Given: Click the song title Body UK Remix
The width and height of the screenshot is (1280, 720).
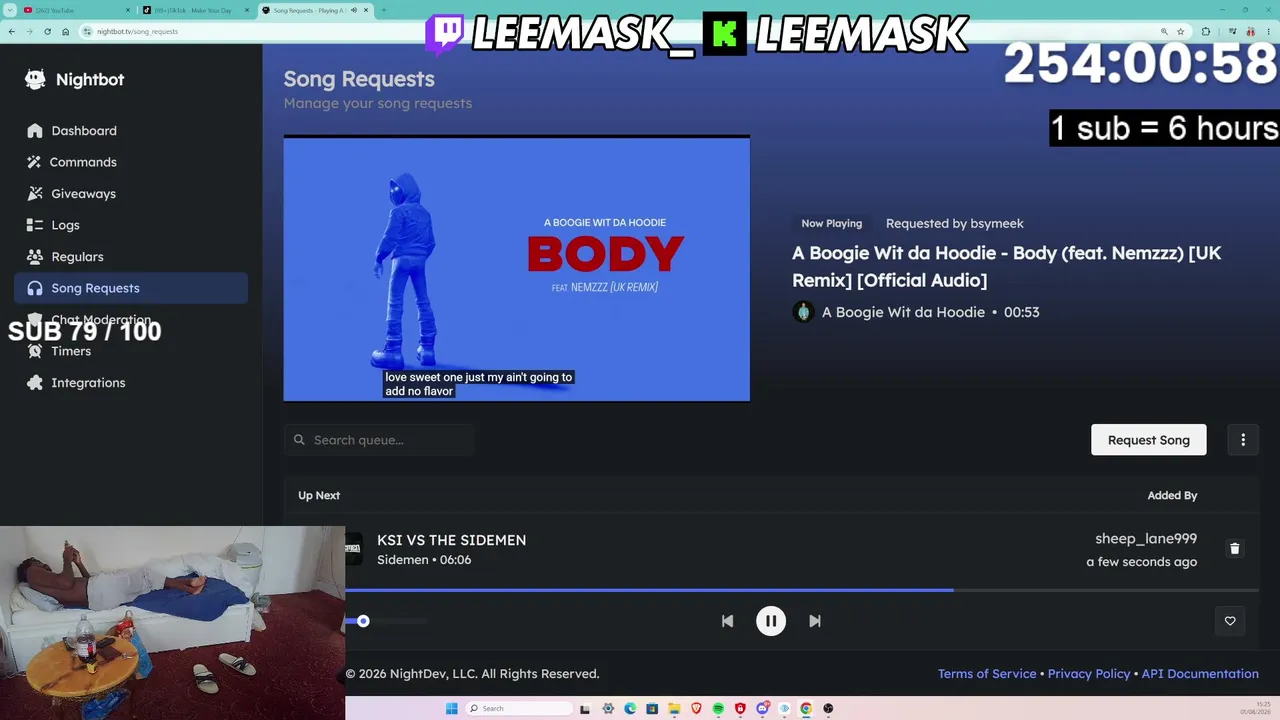Looking at the screenshot, I should point(1007,266).
